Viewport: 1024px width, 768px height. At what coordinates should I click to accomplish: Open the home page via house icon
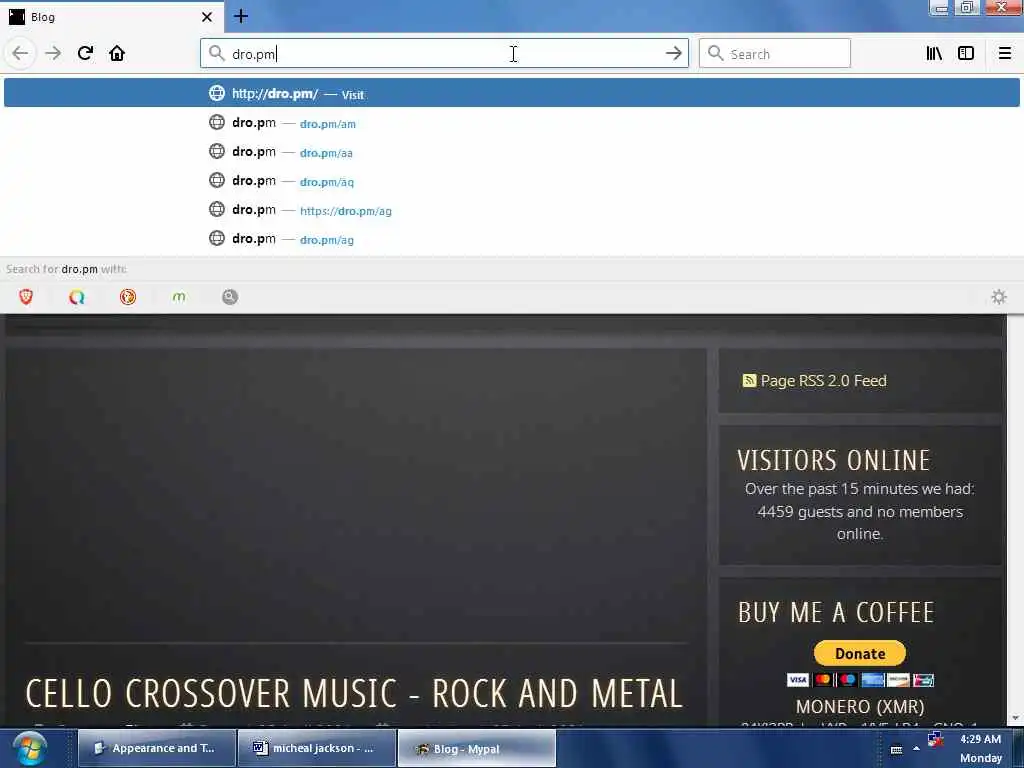pos(117,53)
